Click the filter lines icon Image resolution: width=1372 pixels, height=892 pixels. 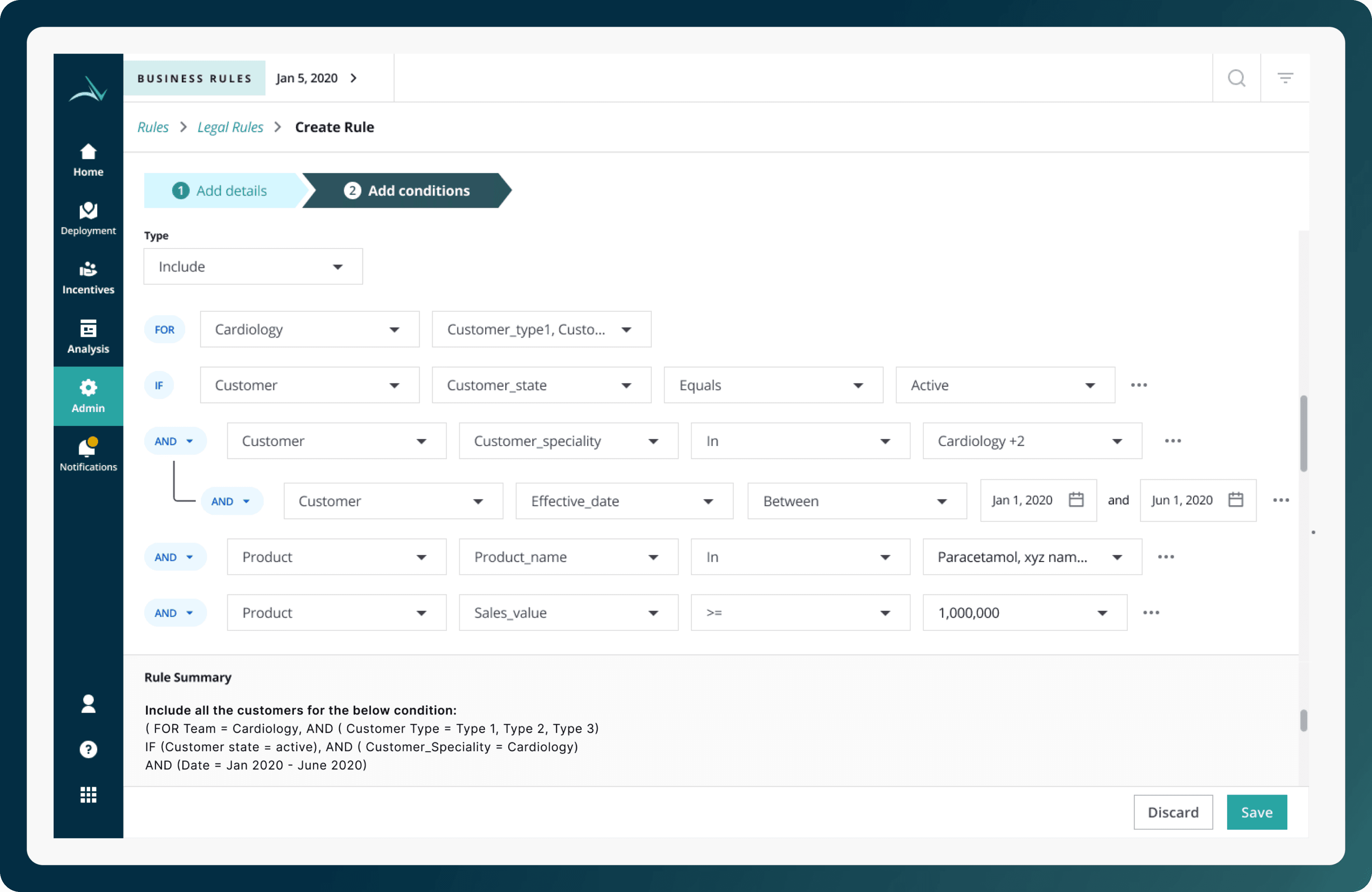click(1285, 78)
